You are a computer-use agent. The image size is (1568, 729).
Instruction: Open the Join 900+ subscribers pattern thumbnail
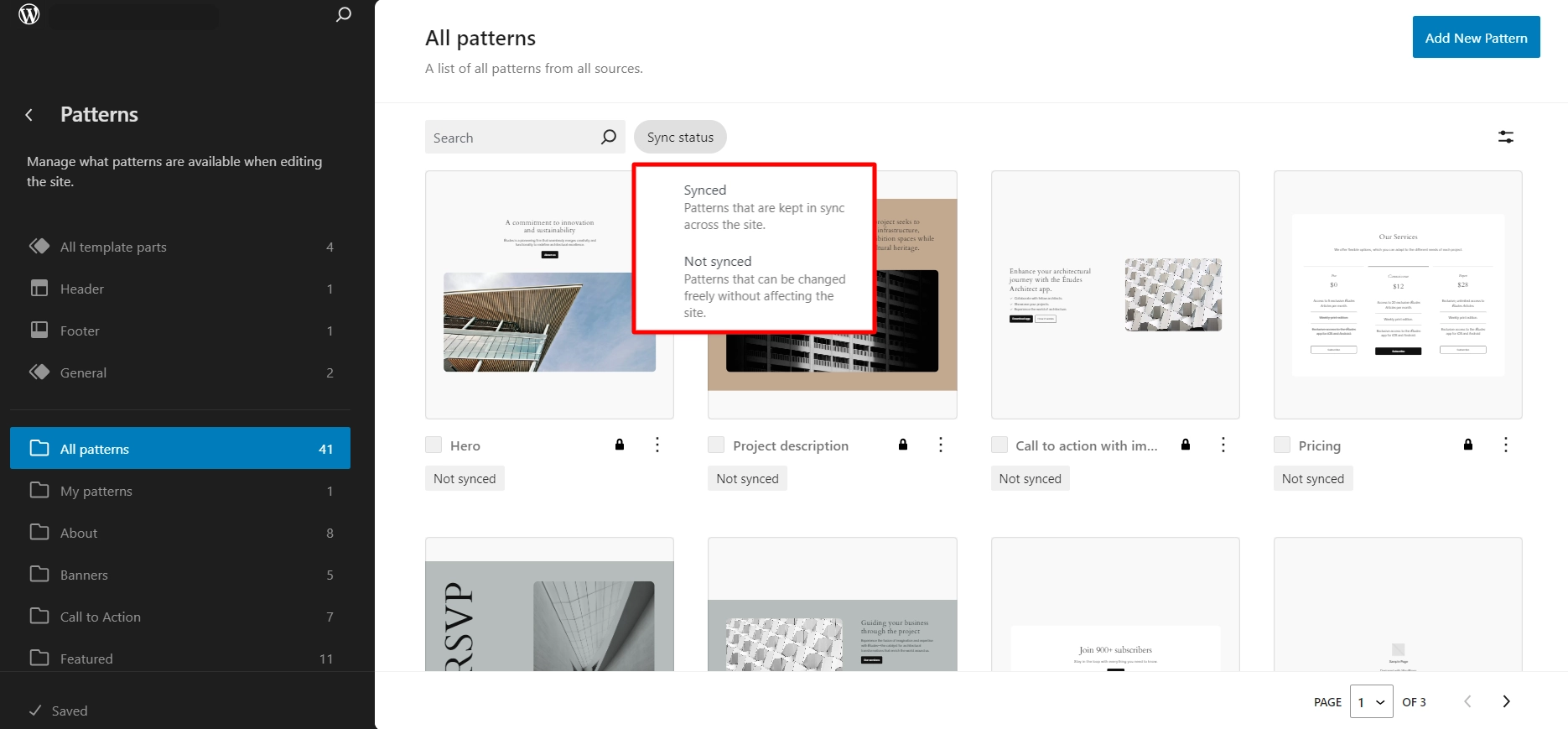pyautogui.click(x=1115, y=604)
